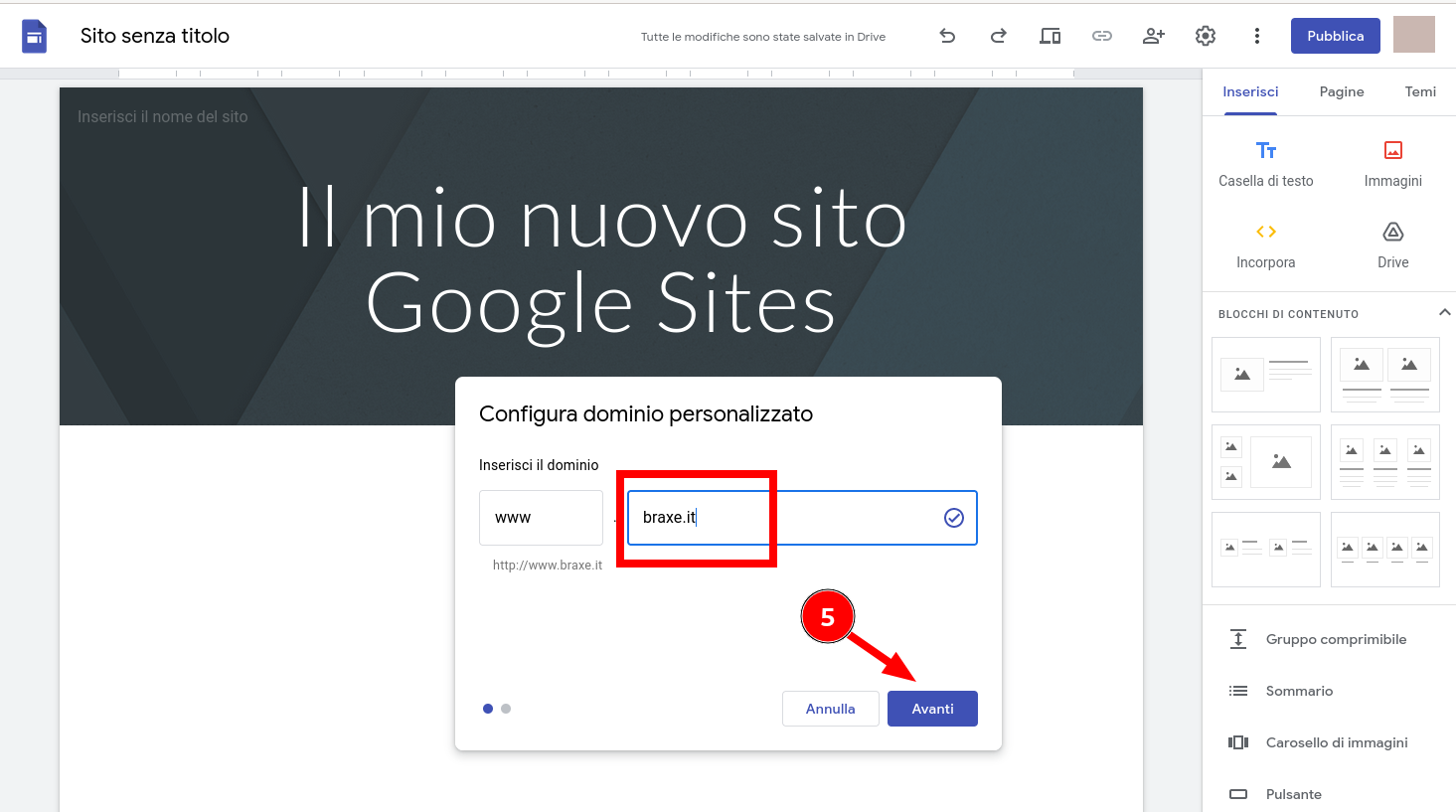The image size is (1456, 812).
Task: Click the Sommario list icon
Action: point(1238,691)
